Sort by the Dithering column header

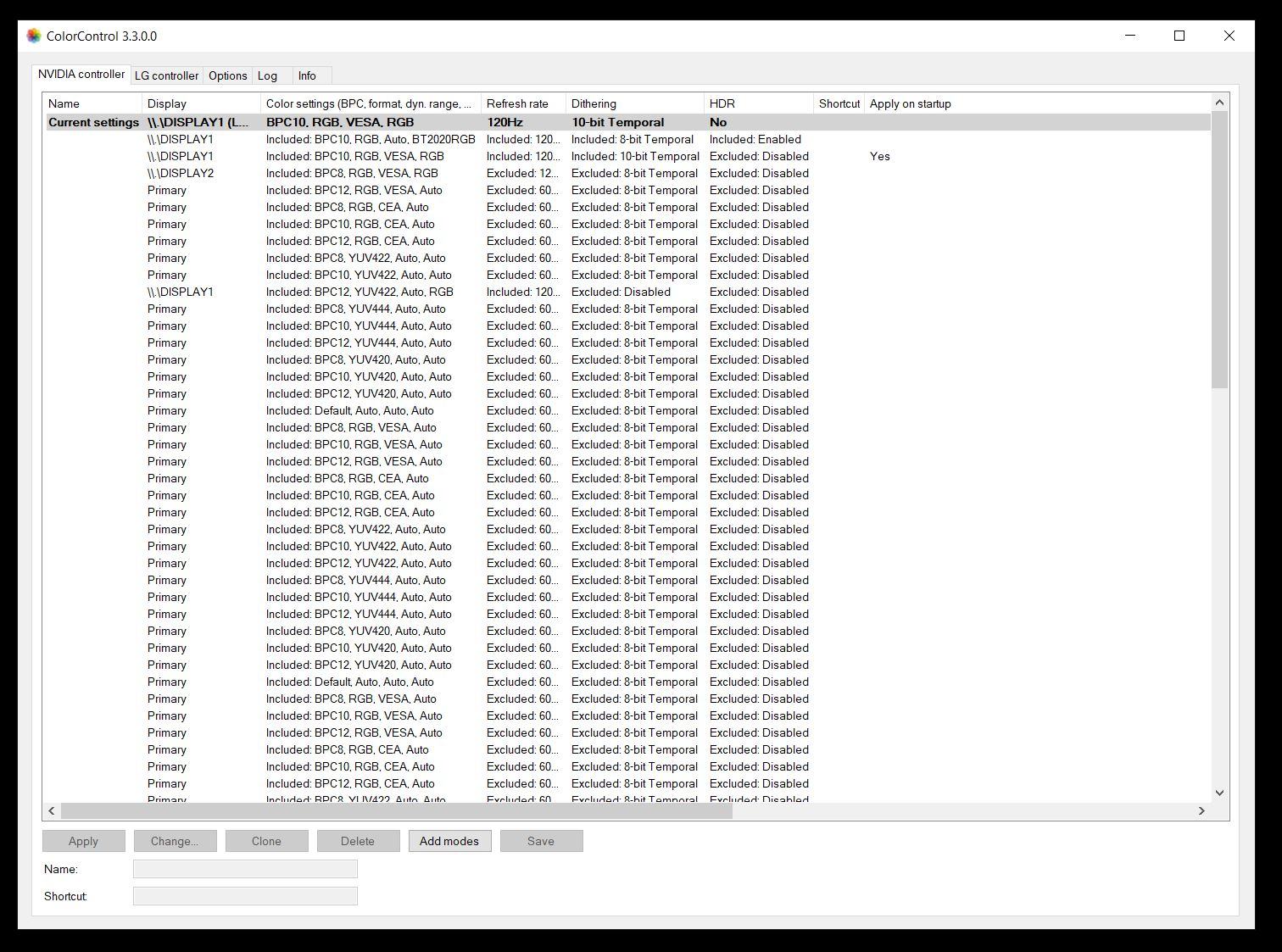click(x=634, y=103)
